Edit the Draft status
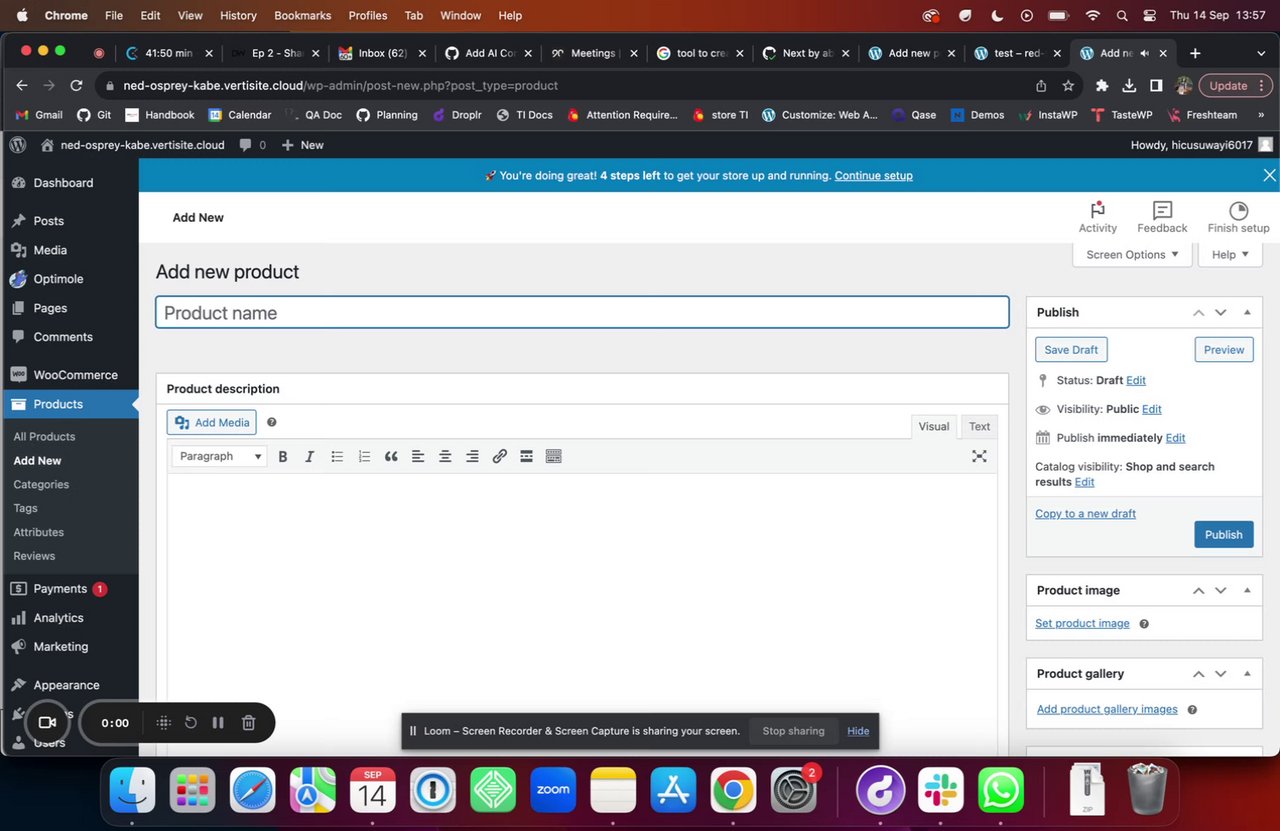 point(1136,380)
